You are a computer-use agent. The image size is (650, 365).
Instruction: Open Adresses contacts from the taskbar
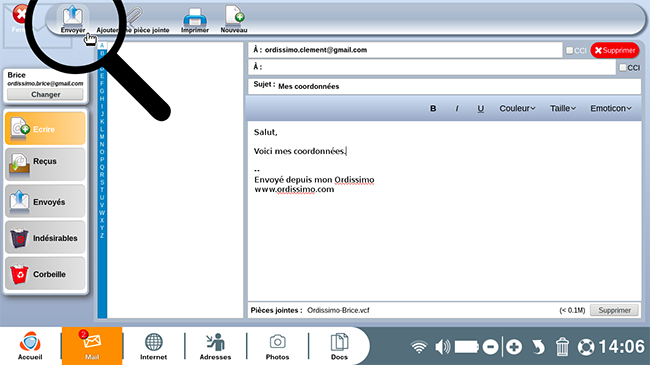(215, 346)
